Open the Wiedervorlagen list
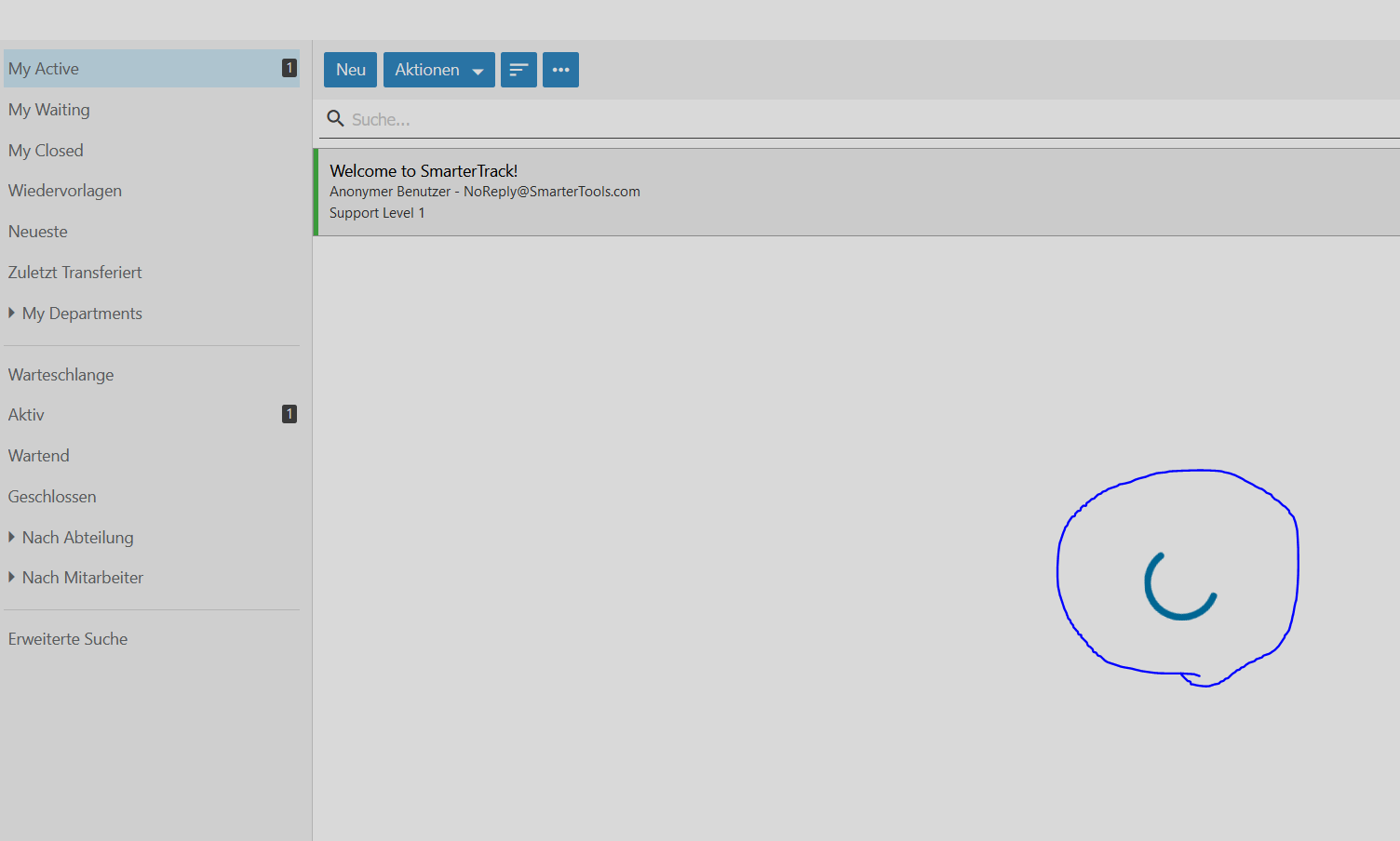Viewport: 1400px width, 841px height. [65, 191]
